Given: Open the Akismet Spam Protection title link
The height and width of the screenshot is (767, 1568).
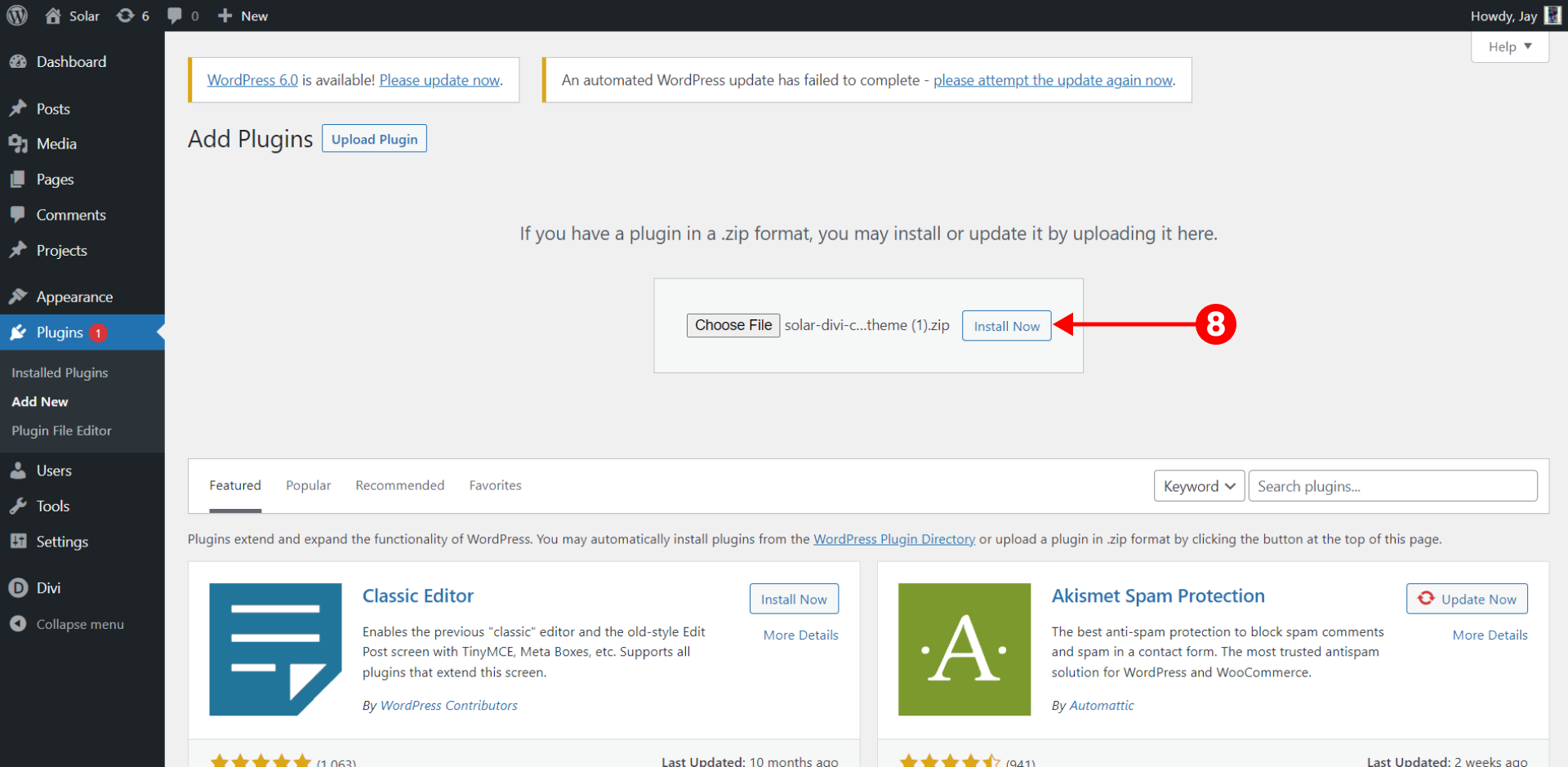Looking at the screenshot, I should 1158,595.
